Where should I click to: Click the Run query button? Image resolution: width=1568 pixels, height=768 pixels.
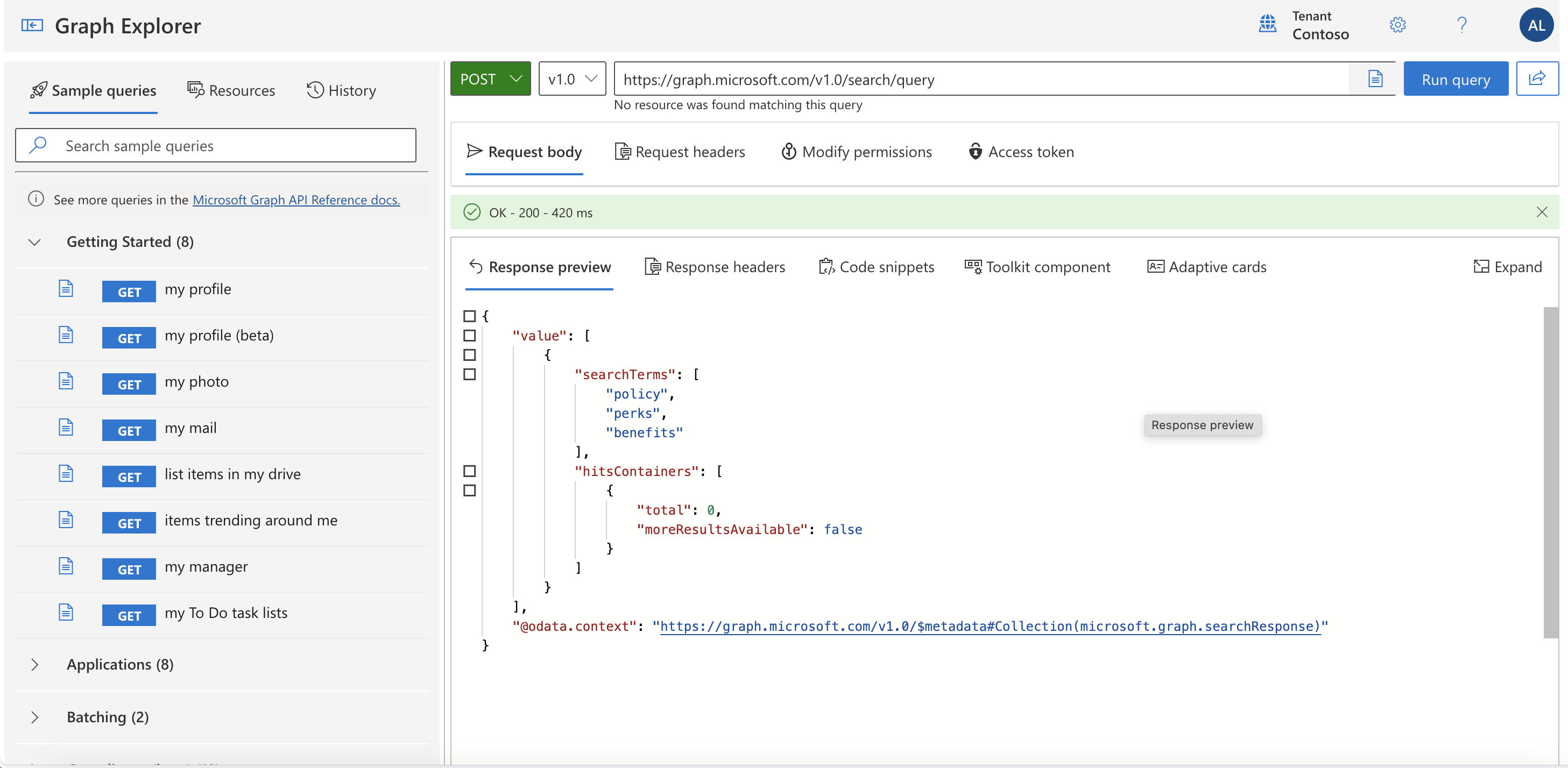coord(1456,78)
